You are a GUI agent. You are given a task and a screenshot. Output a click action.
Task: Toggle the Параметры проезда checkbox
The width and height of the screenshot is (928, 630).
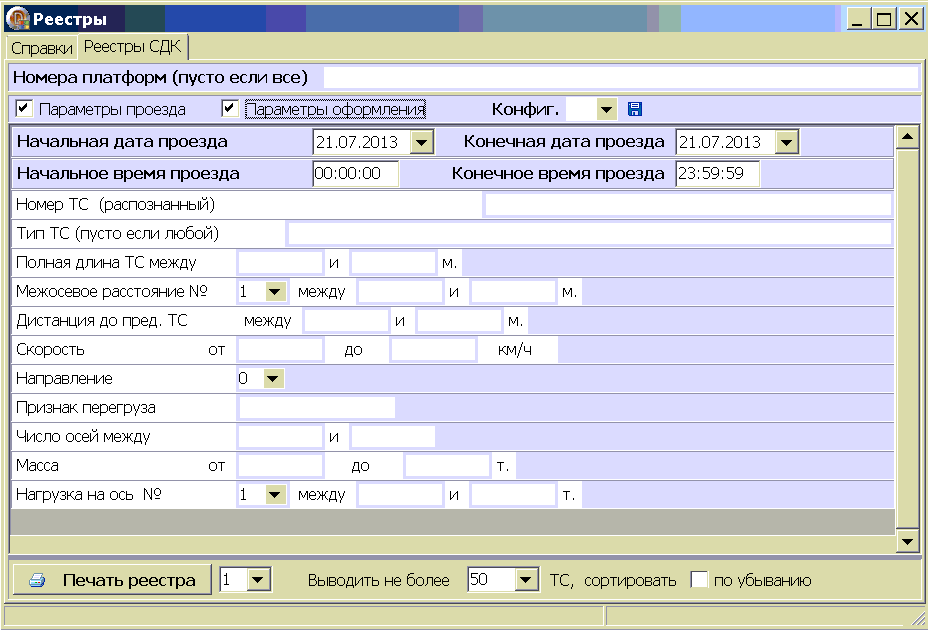coord(24,108)
